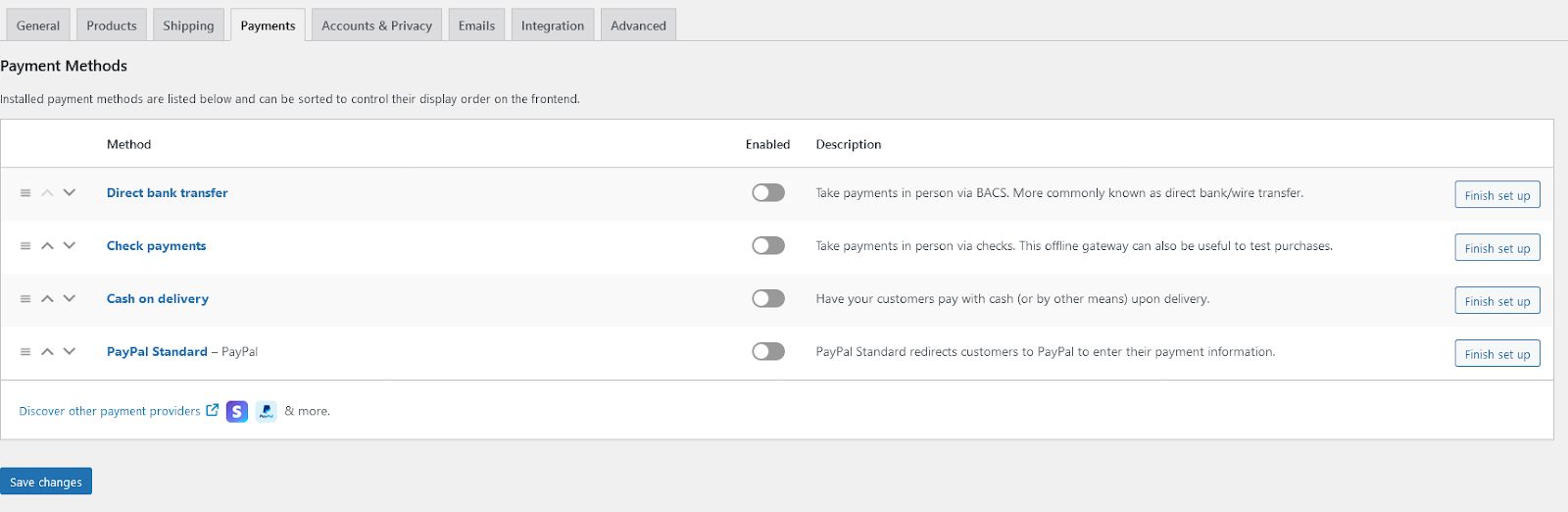
Task: Click drag handle for Direct bank transfer
Action: click(x=25, y=193)
